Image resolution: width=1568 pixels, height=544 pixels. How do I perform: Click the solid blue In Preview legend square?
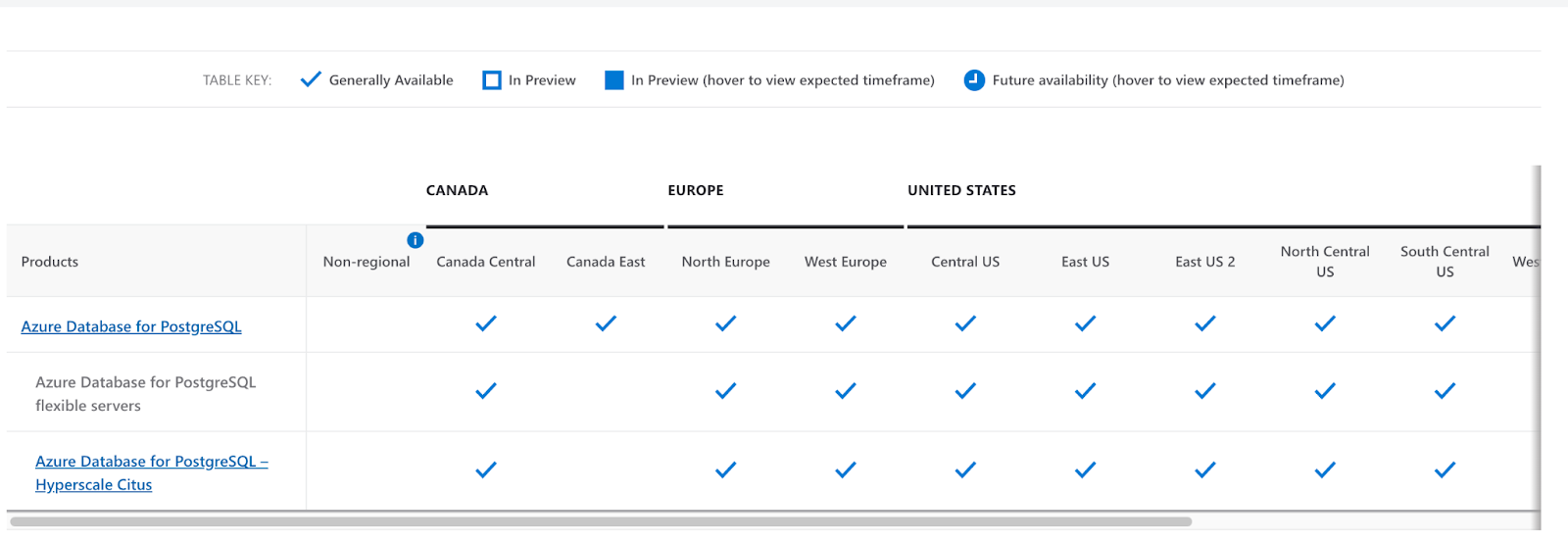[x=614, y=80]
